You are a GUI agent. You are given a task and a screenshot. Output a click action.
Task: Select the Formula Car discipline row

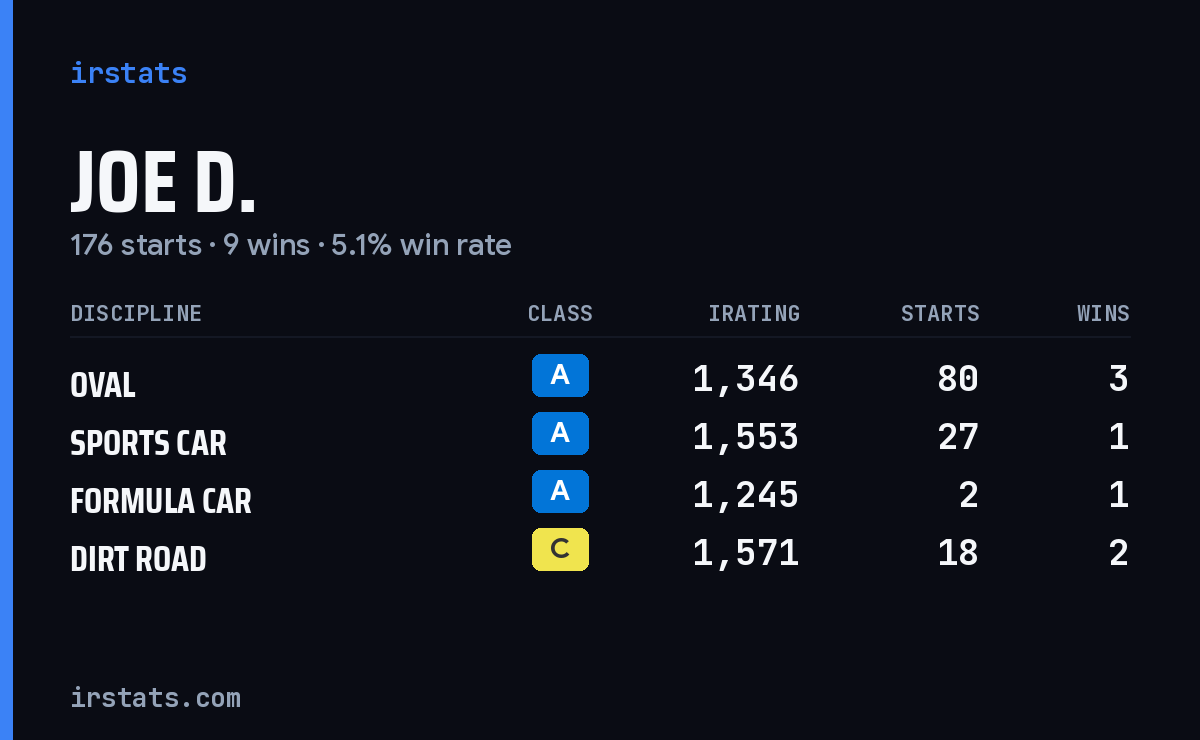tap(600, 496)
